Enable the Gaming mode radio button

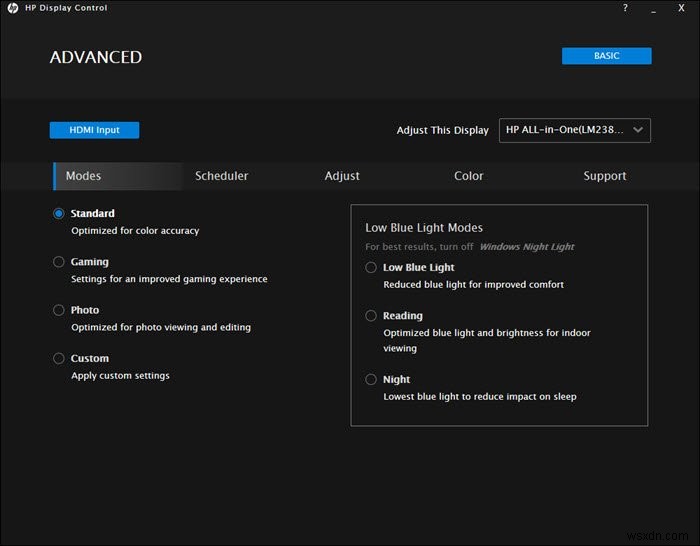[x=59, y=262]
